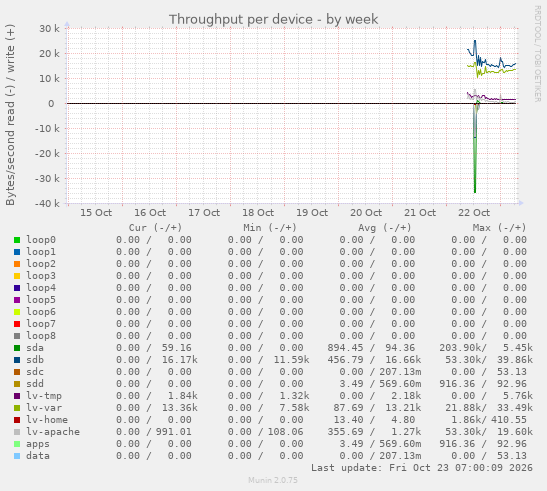The height and width of the screenshot is (491, 547).
Task: Click the 'Max (-/+)' column header
Action: coord(499,228)
